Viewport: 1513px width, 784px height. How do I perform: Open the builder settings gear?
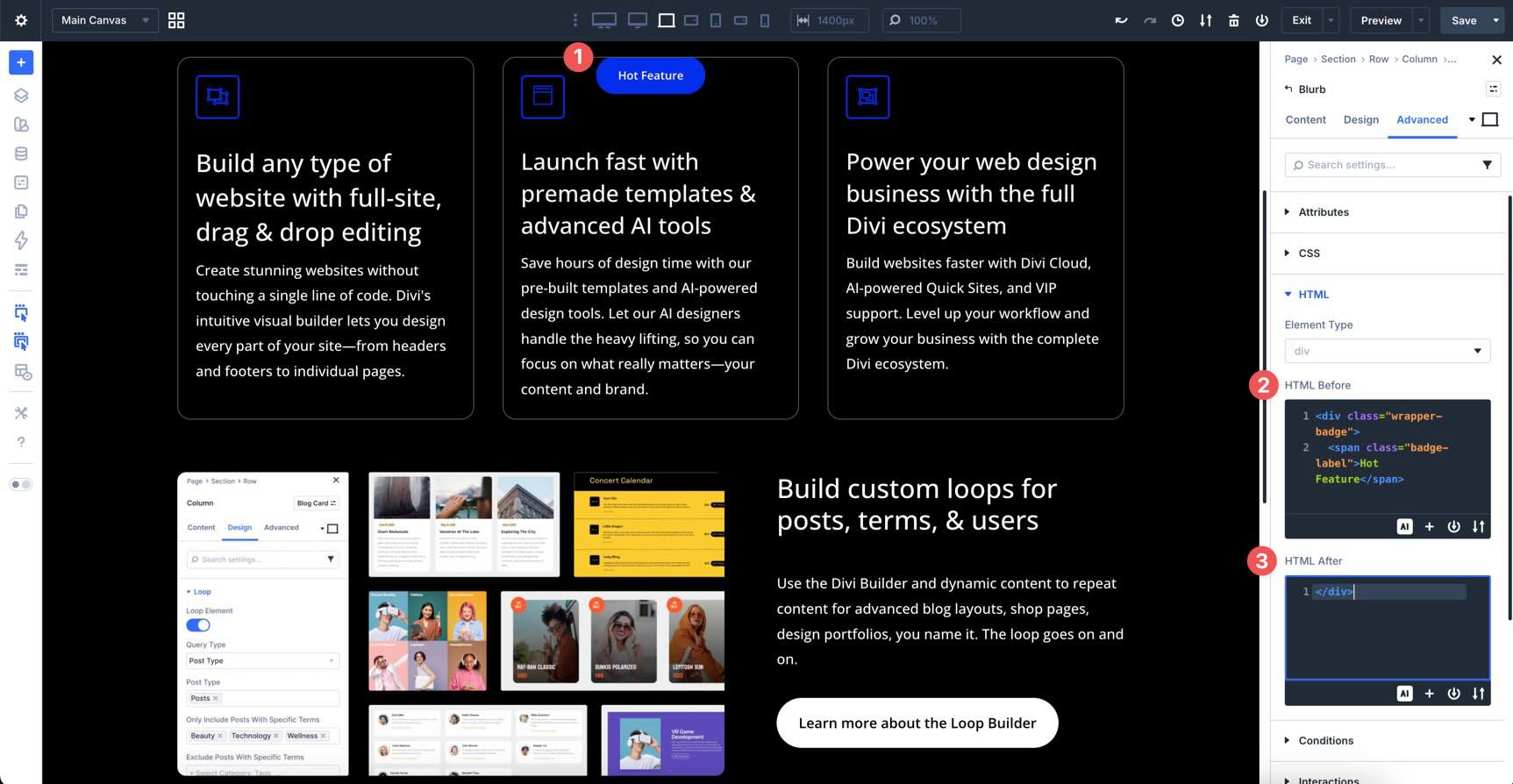21,20
